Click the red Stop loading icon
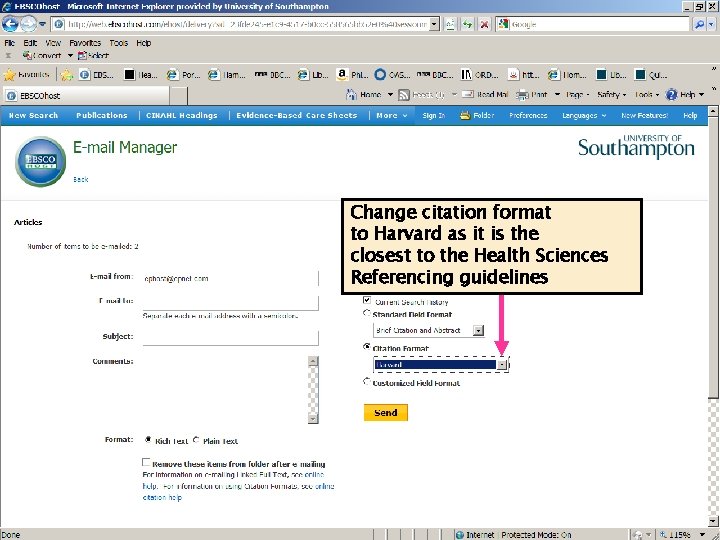The height and width of the screenshot is (540, 720). pyautogui.click(x=484, y=24)
